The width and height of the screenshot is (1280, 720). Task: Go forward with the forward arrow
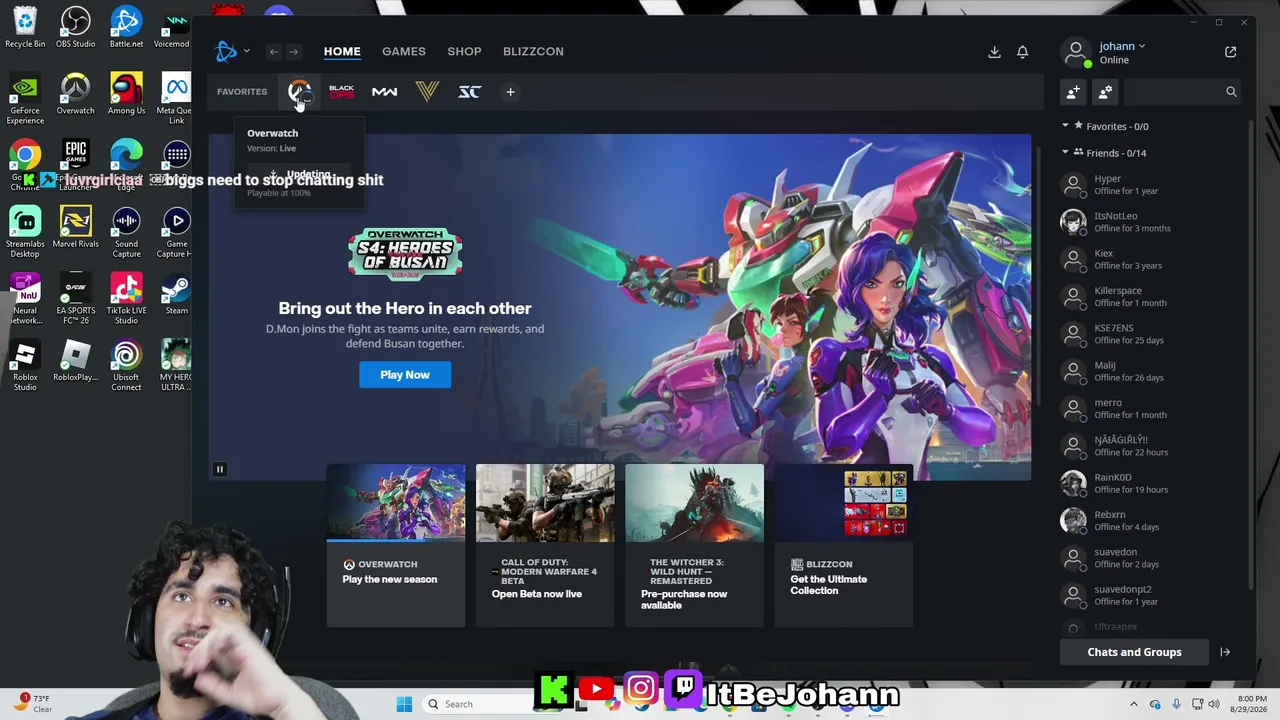(x=294, y=52)
